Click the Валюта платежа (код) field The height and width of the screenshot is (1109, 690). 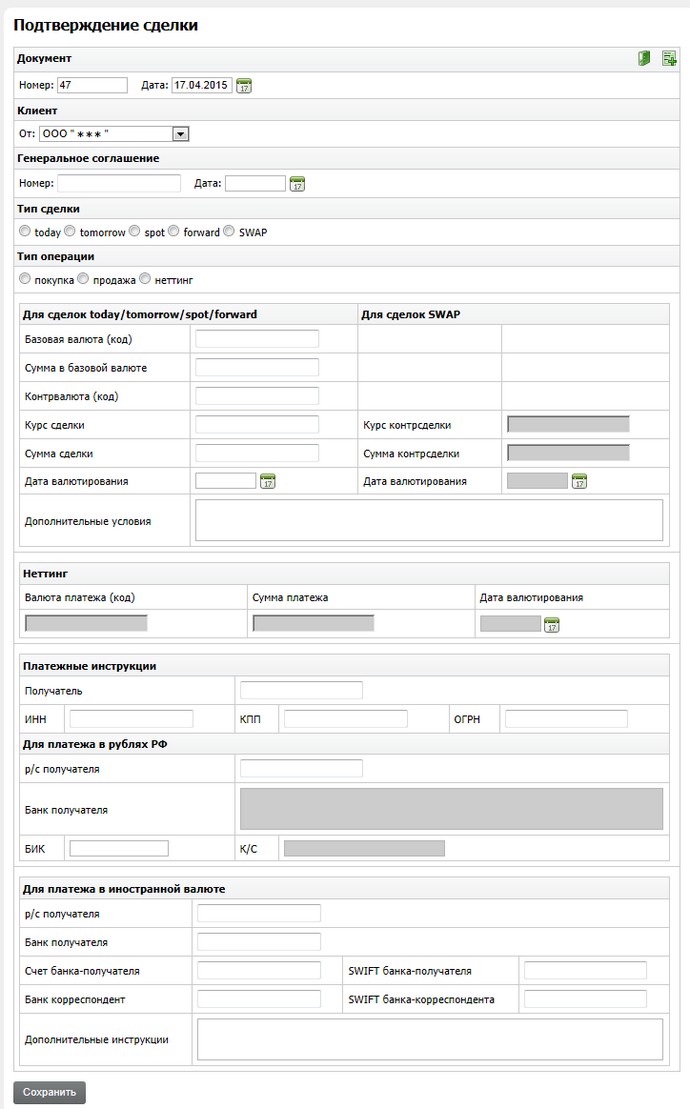86,623
